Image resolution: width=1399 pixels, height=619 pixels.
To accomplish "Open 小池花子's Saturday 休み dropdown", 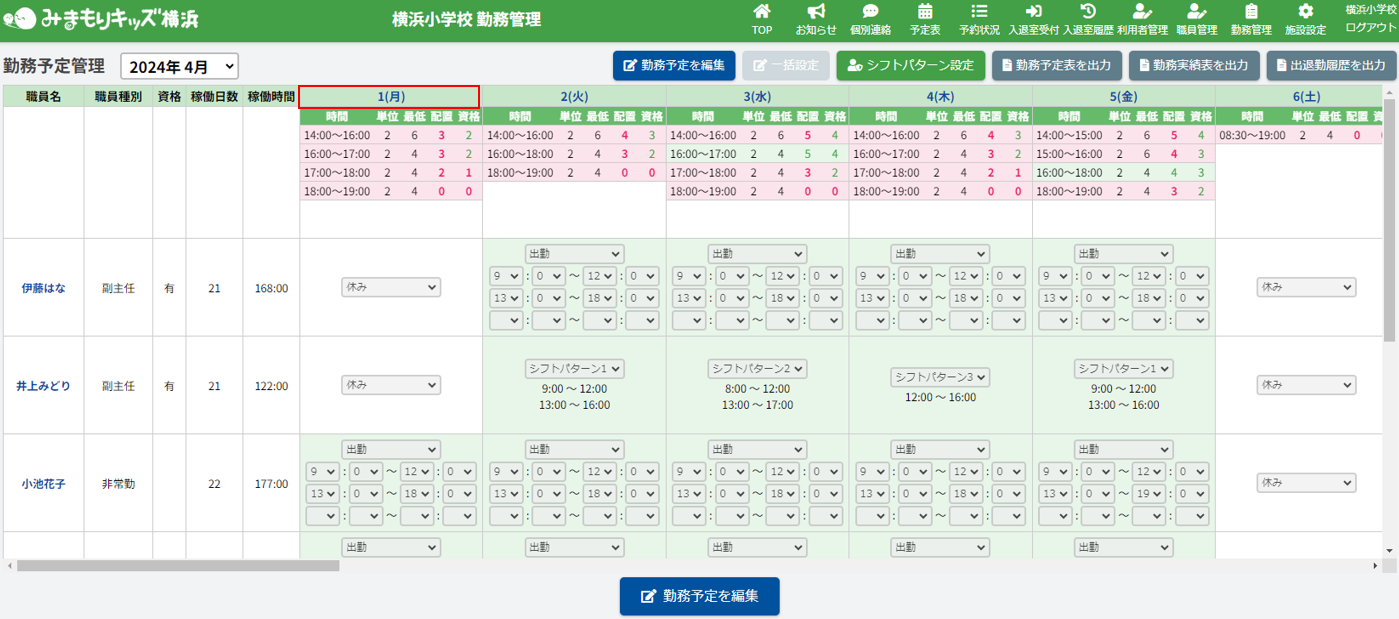I will point(1306,483).
